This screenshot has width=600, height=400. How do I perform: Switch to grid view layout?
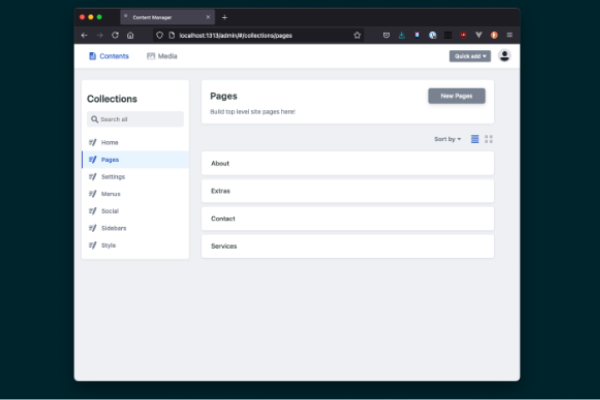click(x=489, y=139)
